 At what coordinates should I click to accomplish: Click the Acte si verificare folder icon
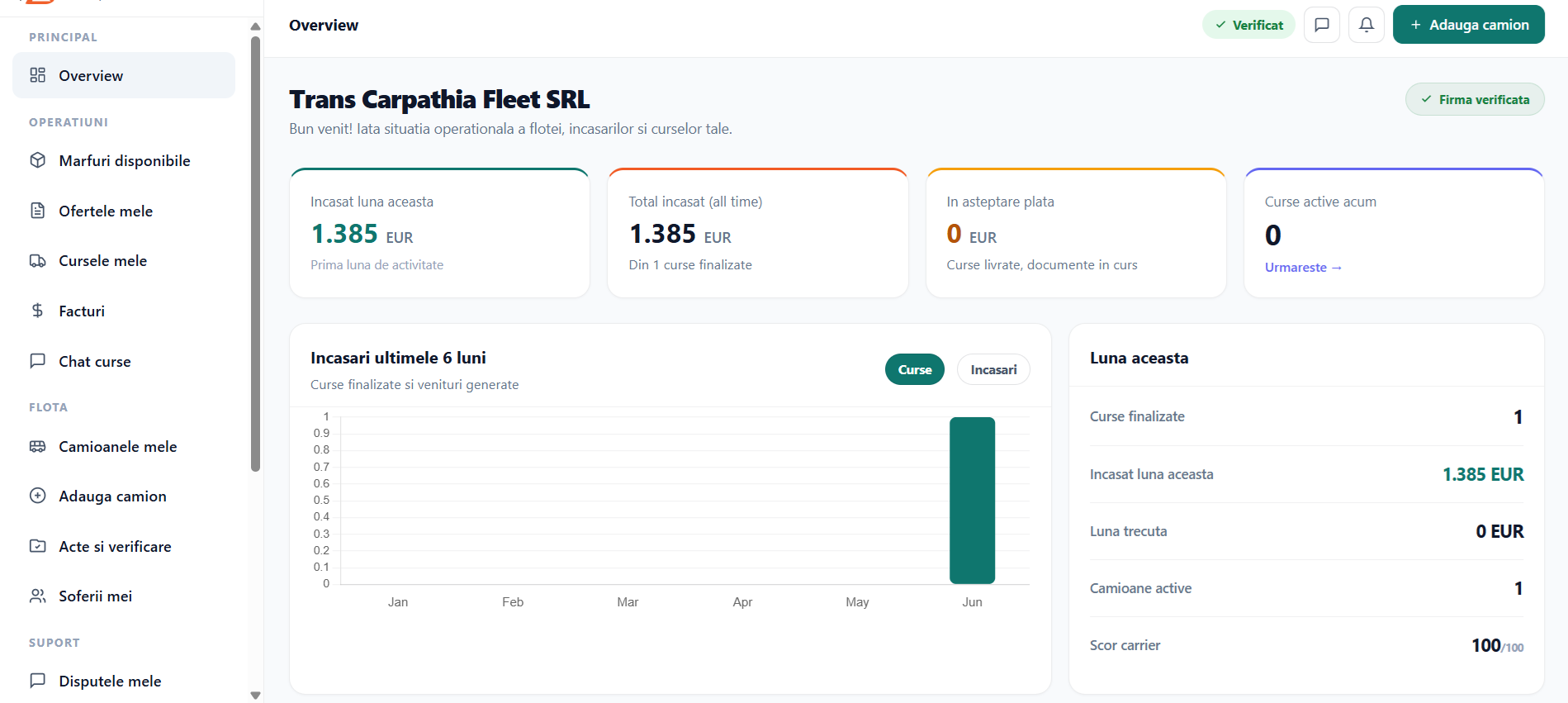point(37,546)
